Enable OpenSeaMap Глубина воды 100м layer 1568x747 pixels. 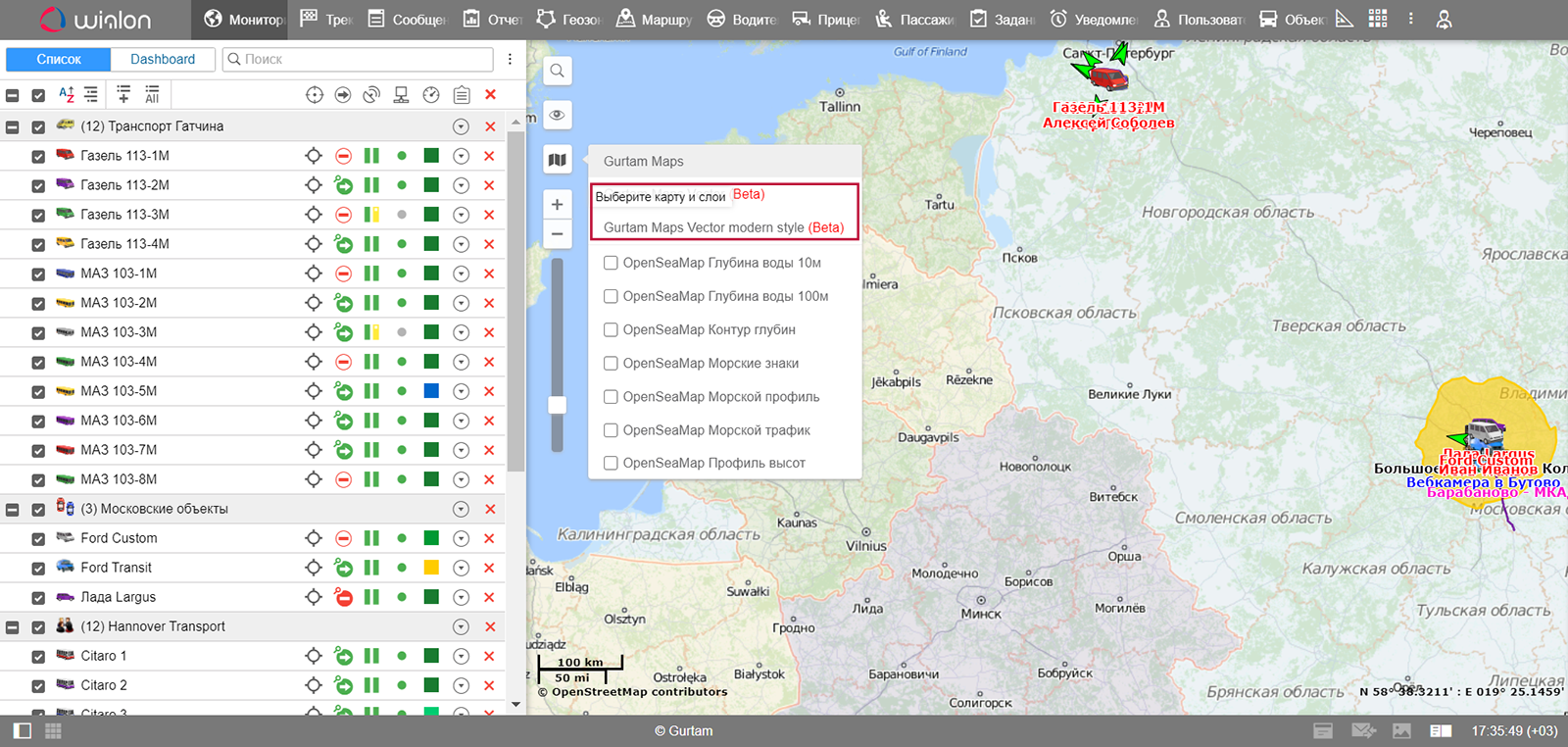611,296
